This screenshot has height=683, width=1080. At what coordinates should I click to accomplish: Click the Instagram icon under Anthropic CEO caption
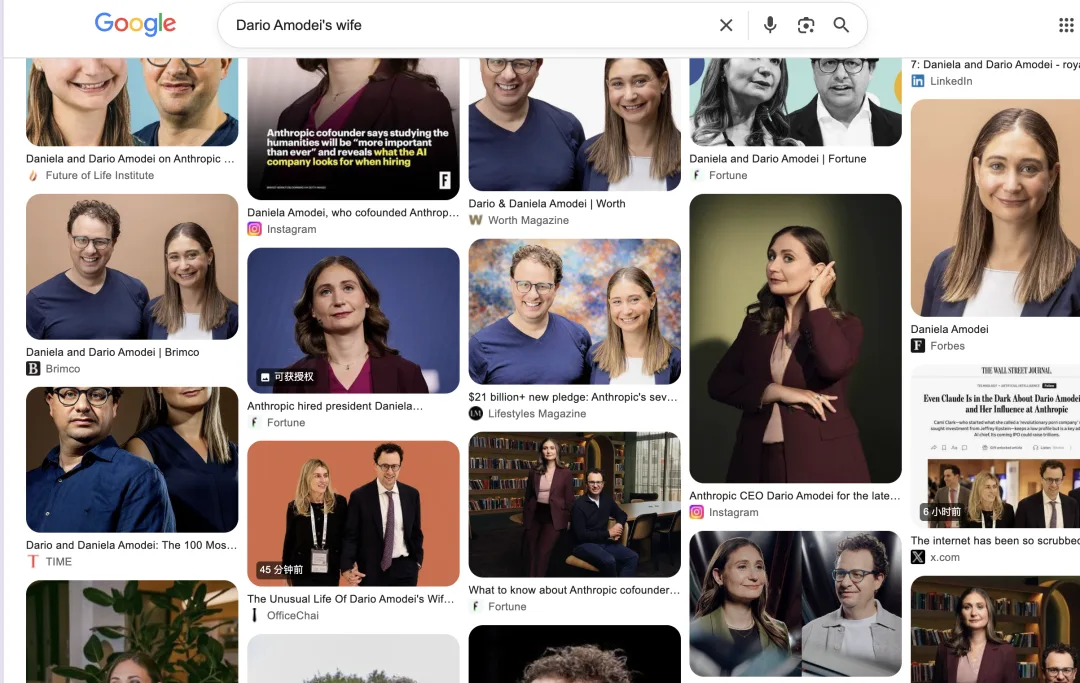696,512
